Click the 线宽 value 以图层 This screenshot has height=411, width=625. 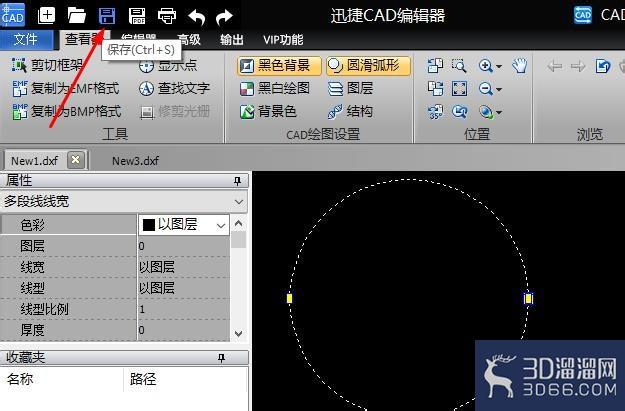coord(184,267)
